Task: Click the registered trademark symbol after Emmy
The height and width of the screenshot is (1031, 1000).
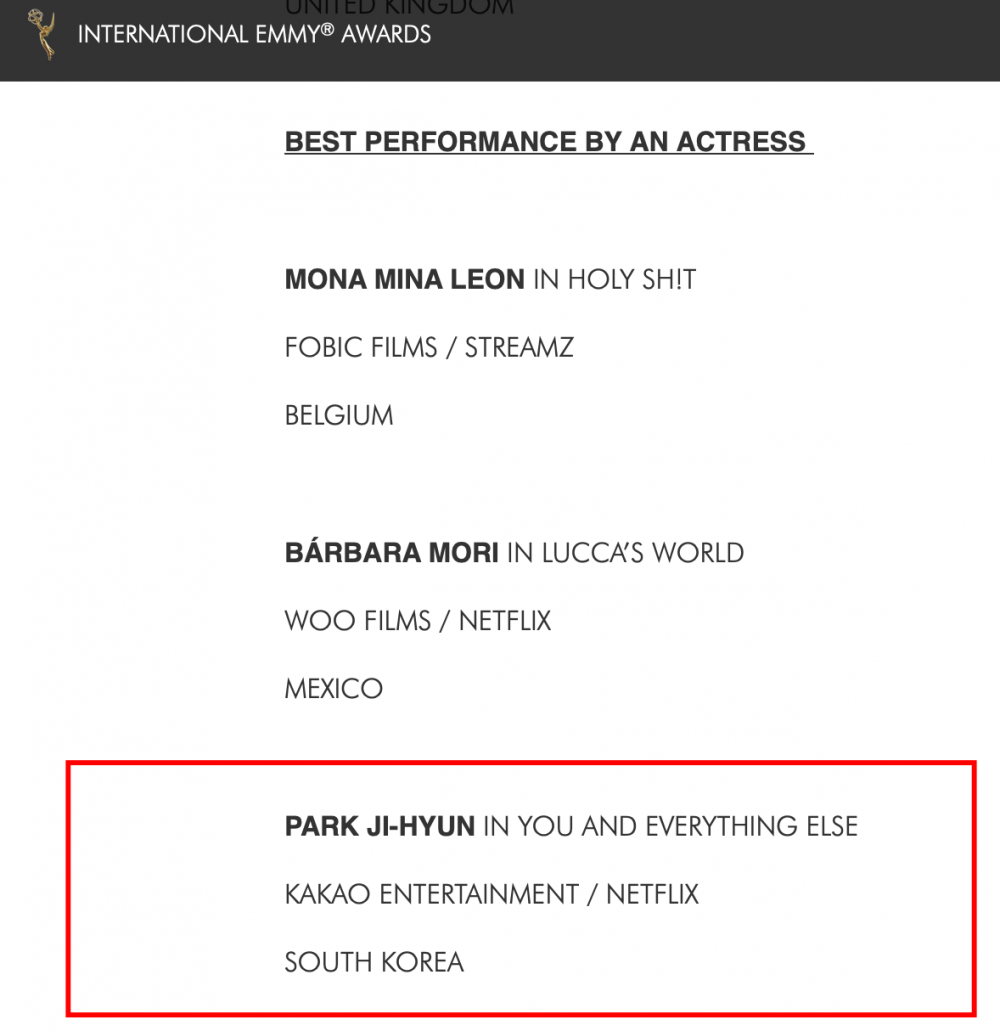Action: coord(327,30)
